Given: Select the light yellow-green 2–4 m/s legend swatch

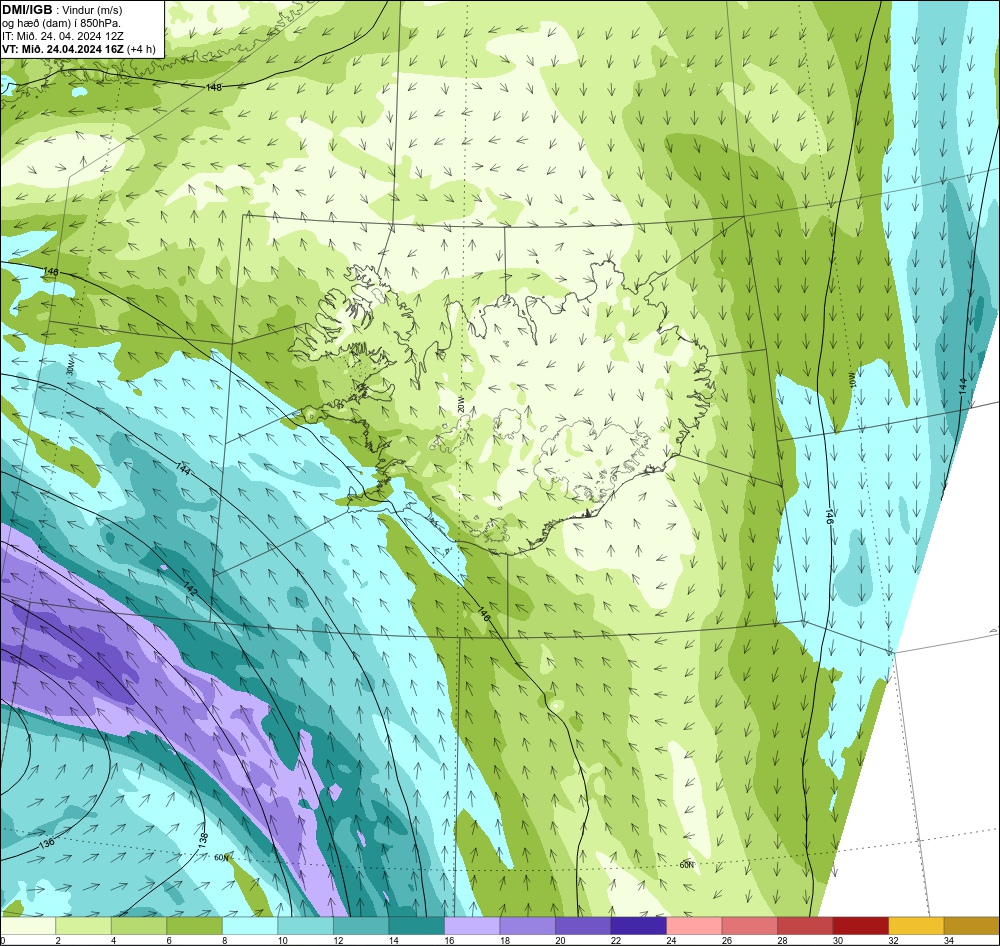Looking at the screenshot, I should click(x=84, y=925).
